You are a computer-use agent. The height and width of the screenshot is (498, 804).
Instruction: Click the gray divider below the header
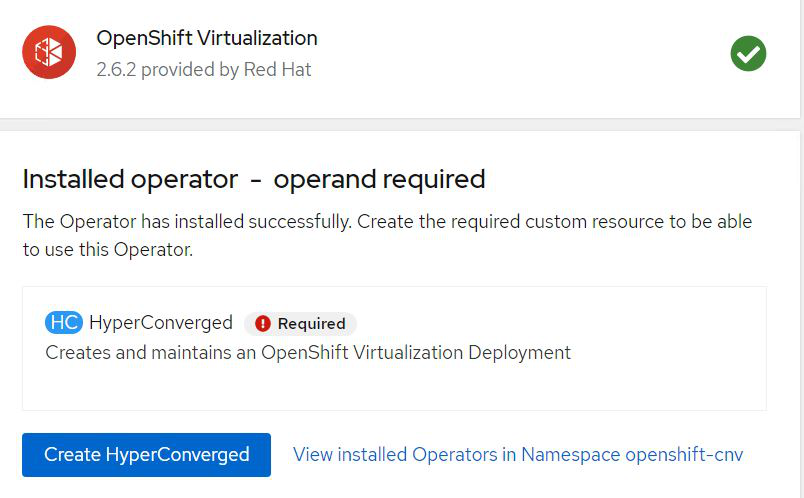pos(402,125)
